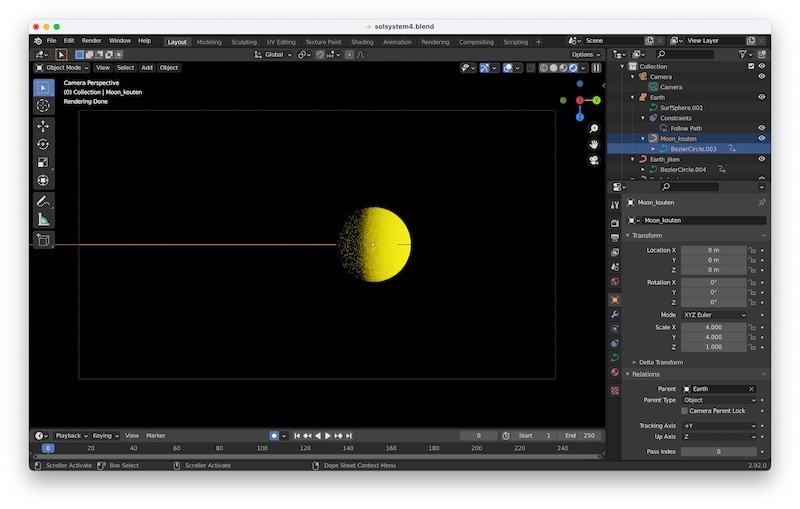Activate the Annotate pencil tool

click(43, 201)
